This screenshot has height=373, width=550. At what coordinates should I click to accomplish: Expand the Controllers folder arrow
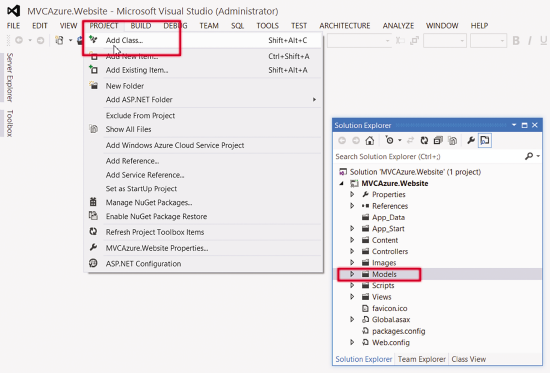(352, 251)
